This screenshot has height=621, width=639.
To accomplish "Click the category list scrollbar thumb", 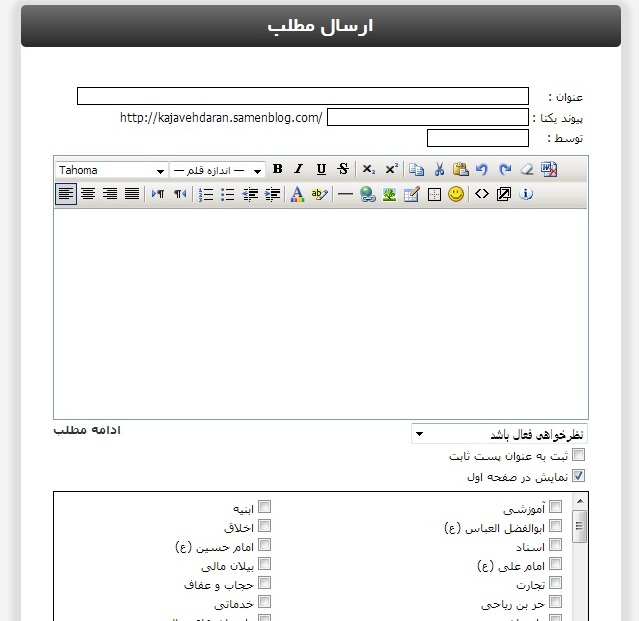I will click(x=580, y=526).
